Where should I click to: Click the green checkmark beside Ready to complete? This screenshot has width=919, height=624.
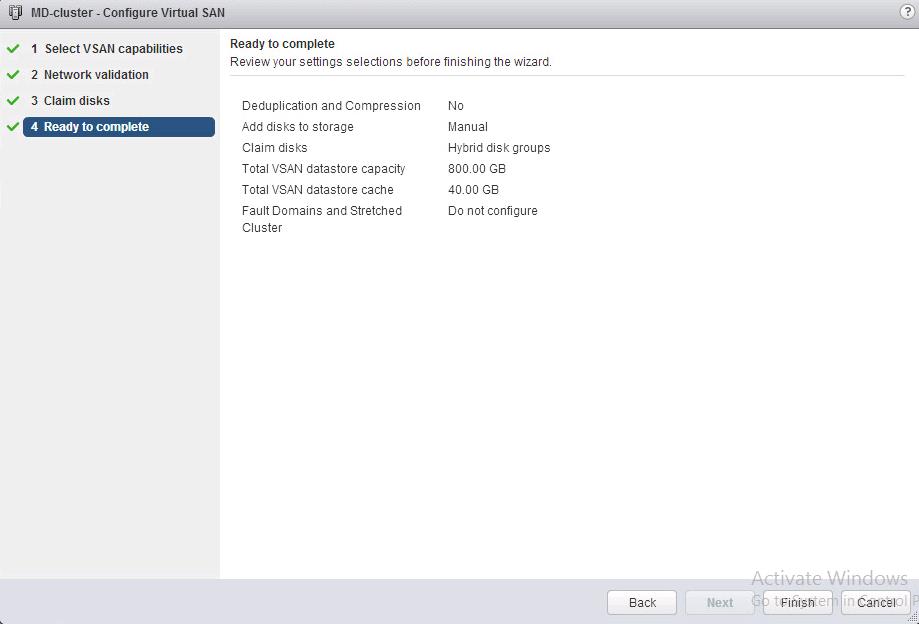click(13, 127)
